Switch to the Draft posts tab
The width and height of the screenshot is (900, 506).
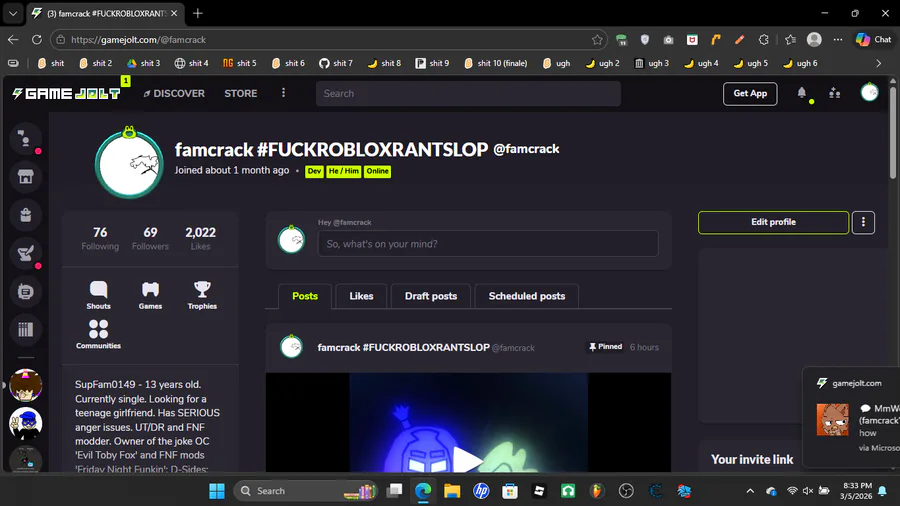pos(431,296)
